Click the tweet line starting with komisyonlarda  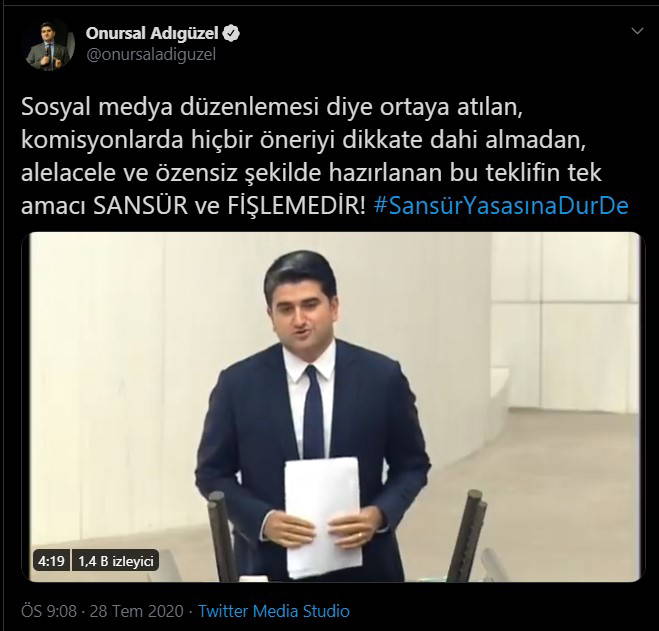click(303, 141)
